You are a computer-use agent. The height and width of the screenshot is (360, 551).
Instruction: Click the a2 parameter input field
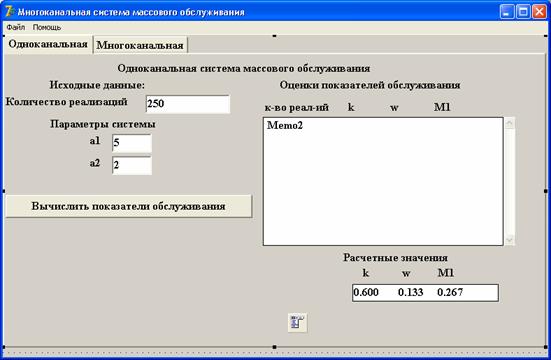132,165
